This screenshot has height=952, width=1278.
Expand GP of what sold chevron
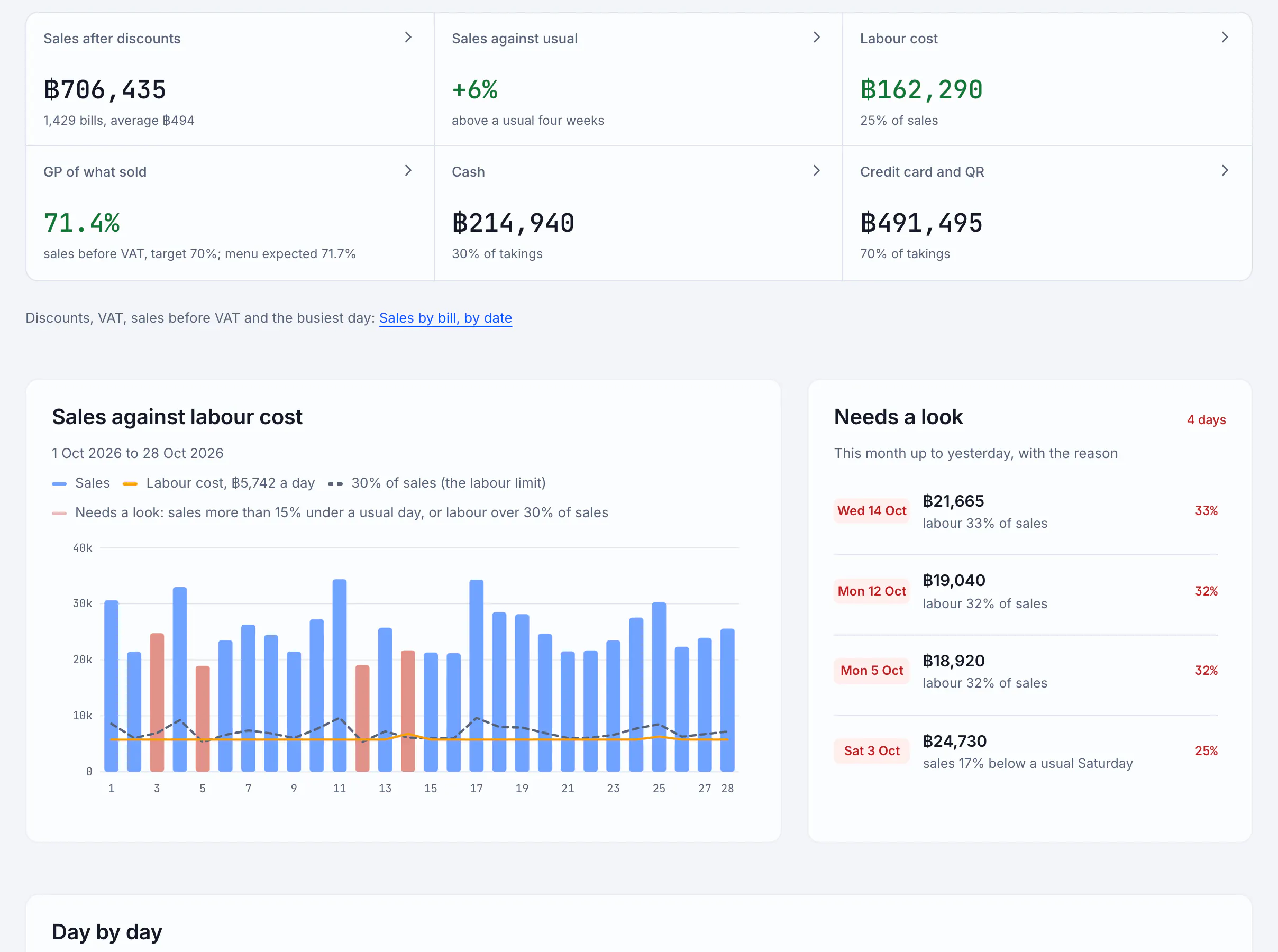[x=408, y=171]
